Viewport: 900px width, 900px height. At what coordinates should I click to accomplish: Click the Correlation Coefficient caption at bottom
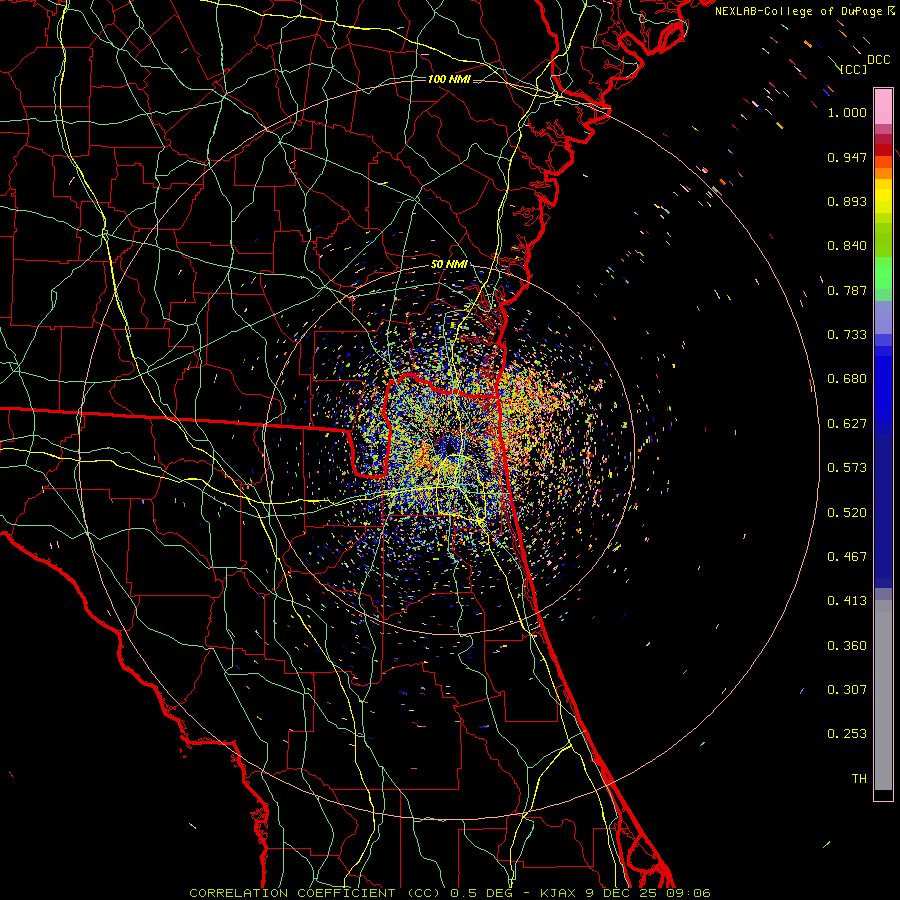[450, 893]
